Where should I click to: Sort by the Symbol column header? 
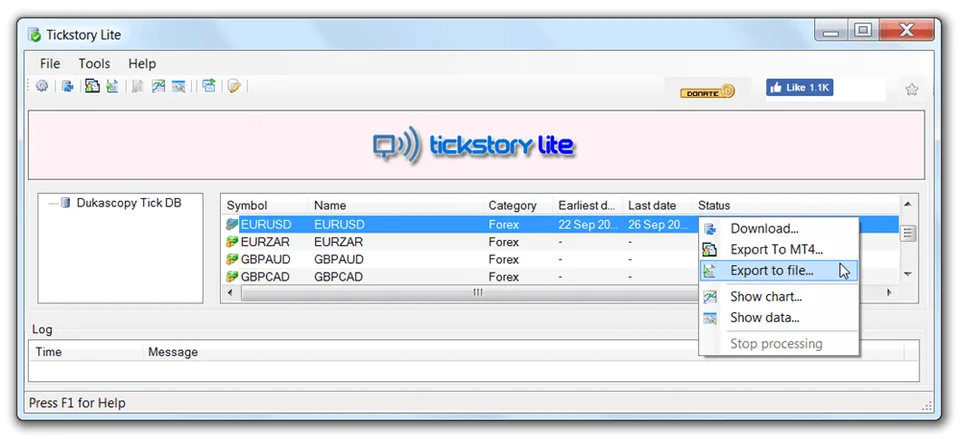point(264,205)
